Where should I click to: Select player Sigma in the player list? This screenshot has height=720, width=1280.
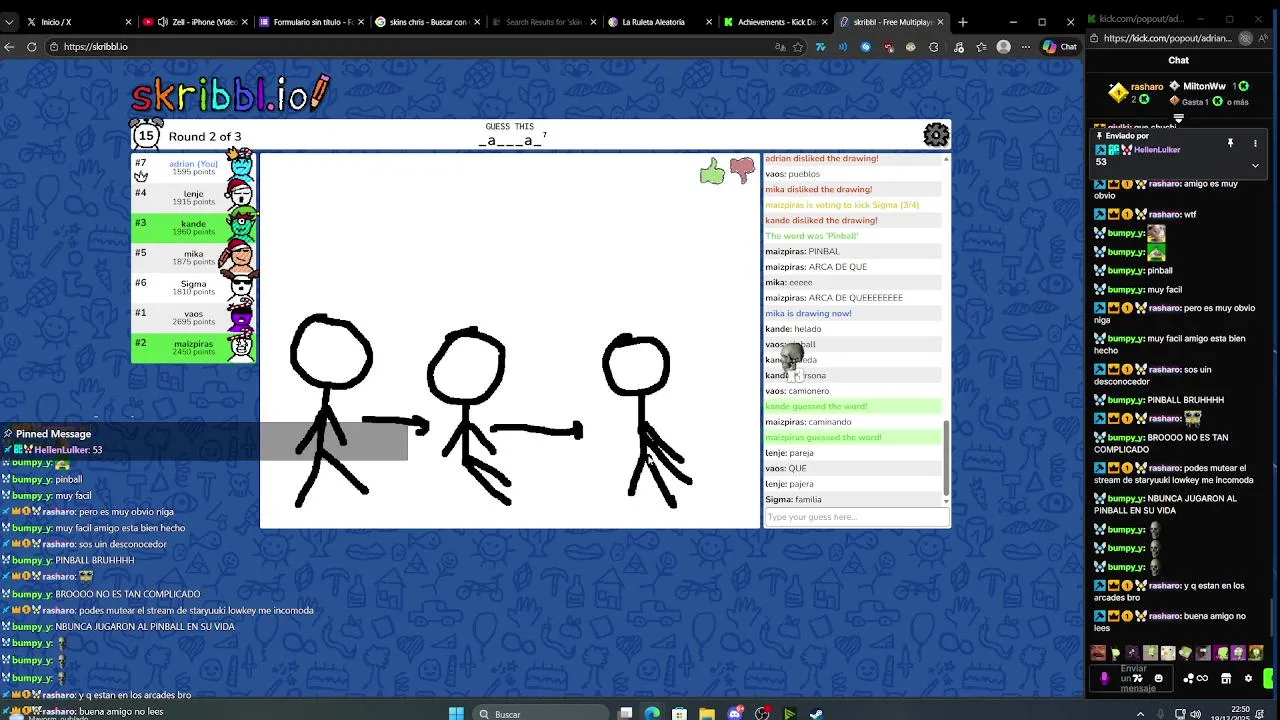coord(193,287)
